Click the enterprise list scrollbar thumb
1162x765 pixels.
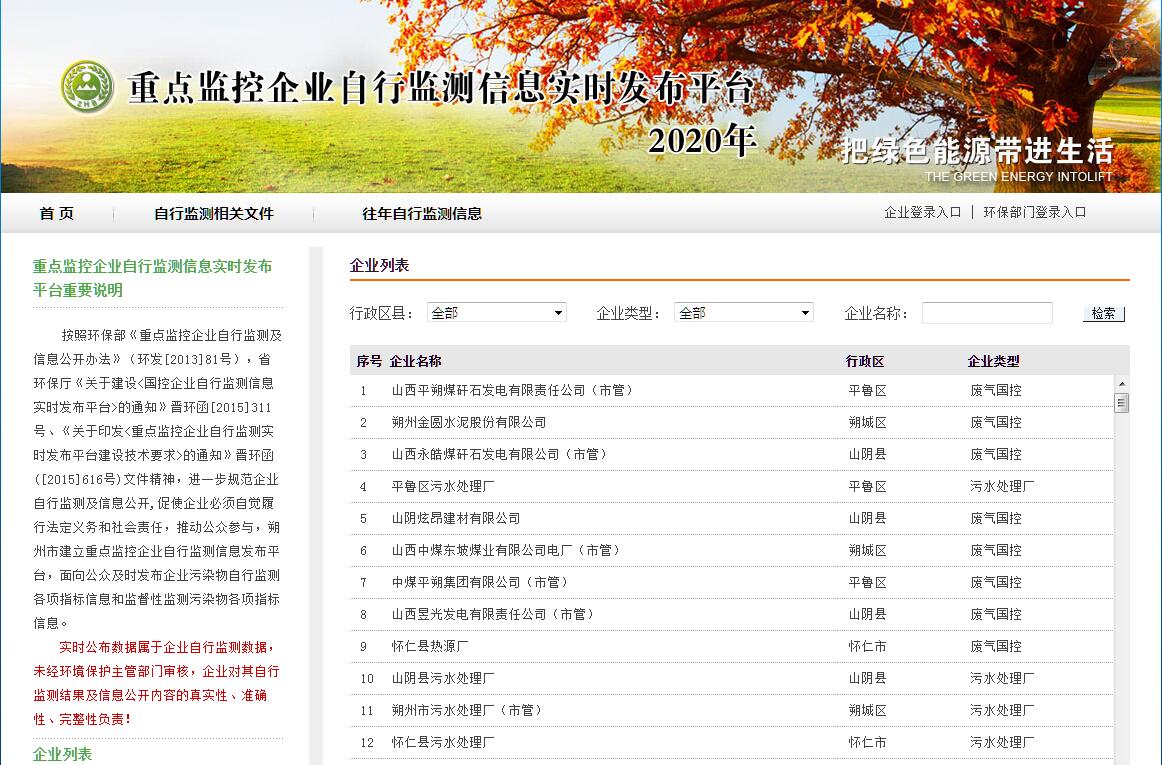1121,403
